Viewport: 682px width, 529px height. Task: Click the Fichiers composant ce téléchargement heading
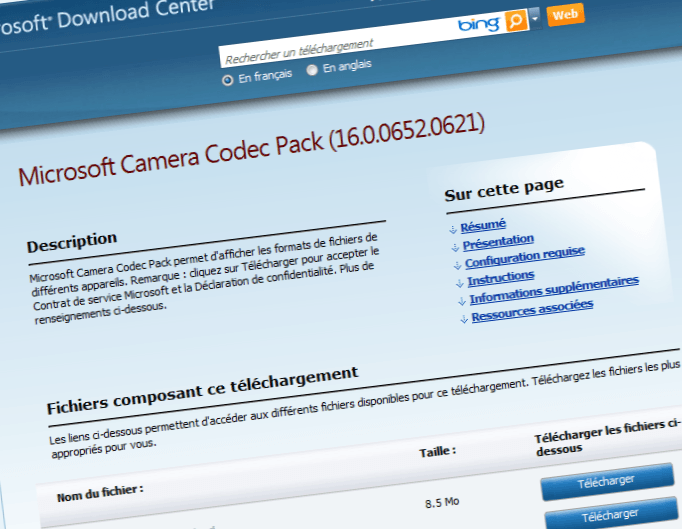[x=202, y=389]
